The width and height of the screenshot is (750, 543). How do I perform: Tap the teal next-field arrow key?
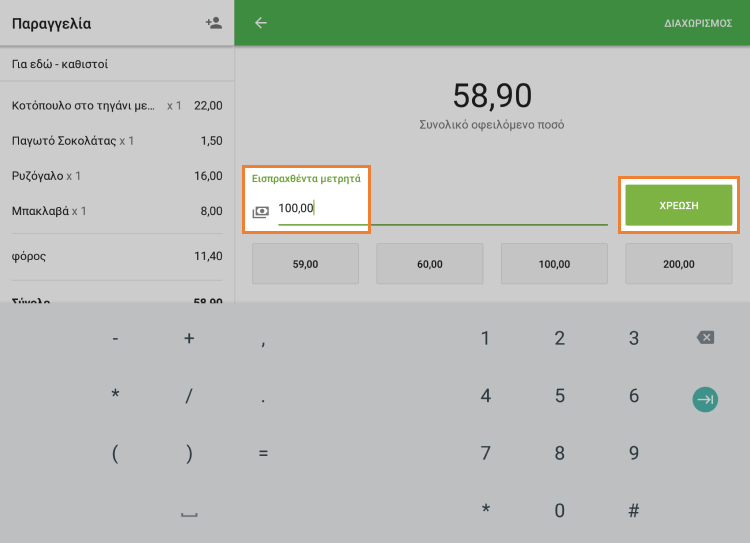tap(705, 399)
